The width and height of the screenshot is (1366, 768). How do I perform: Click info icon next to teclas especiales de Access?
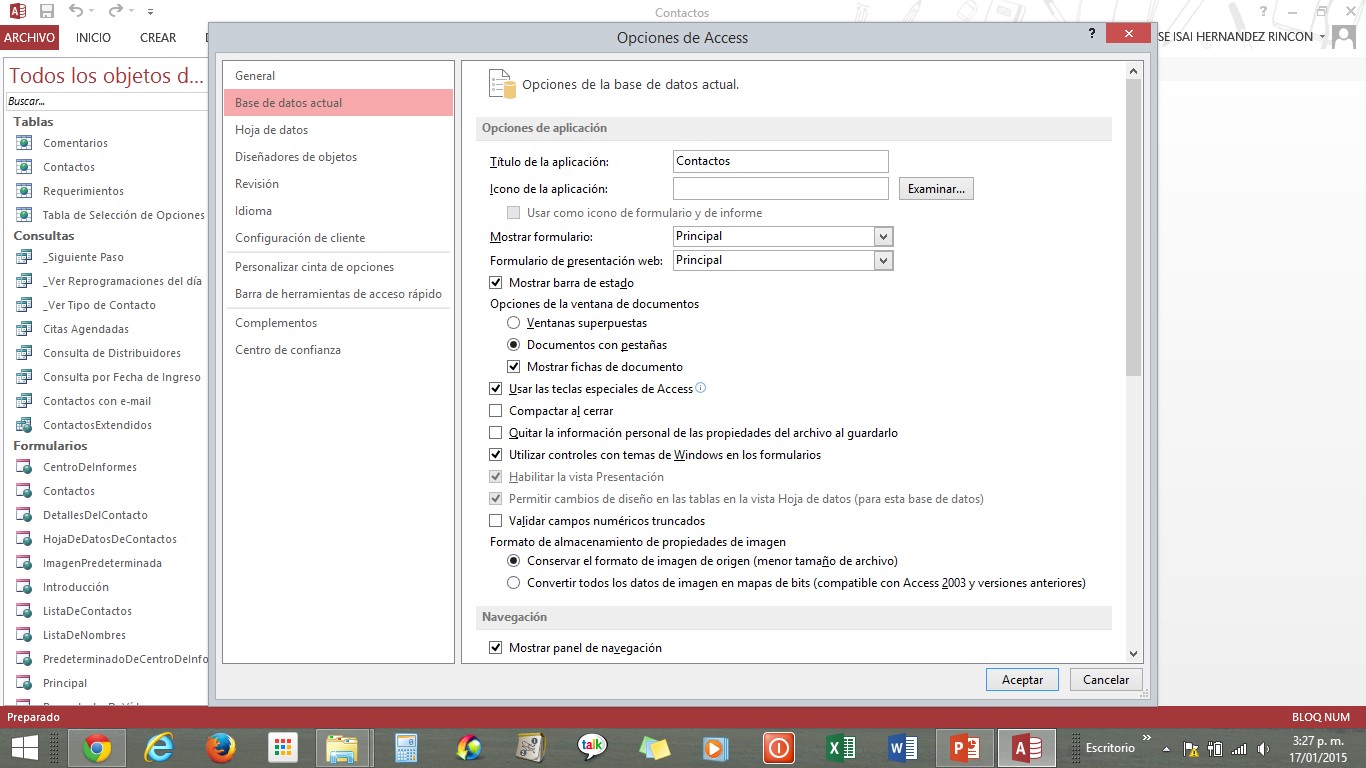701,388
